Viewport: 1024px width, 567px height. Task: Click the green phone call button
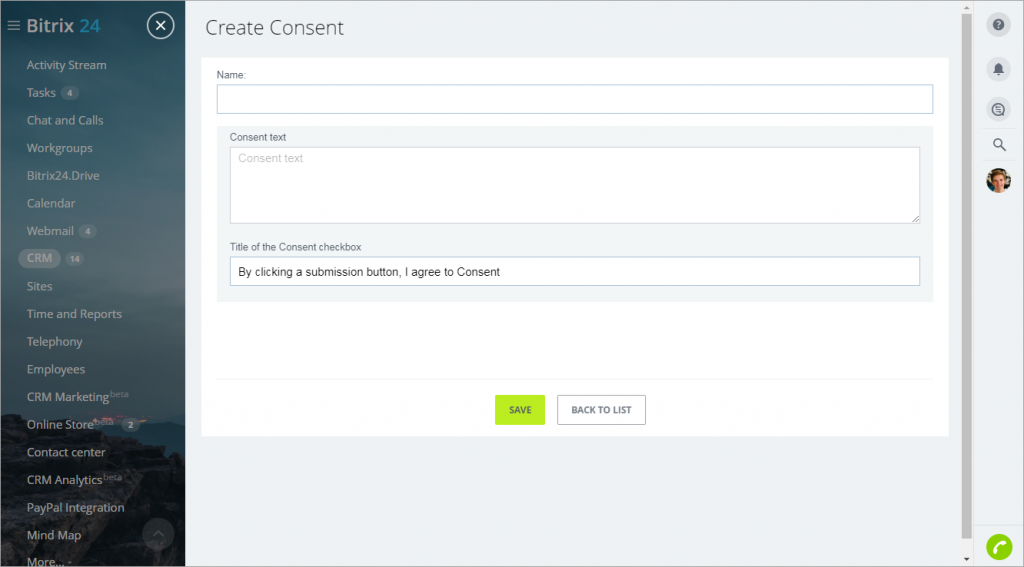coord(999,547)
